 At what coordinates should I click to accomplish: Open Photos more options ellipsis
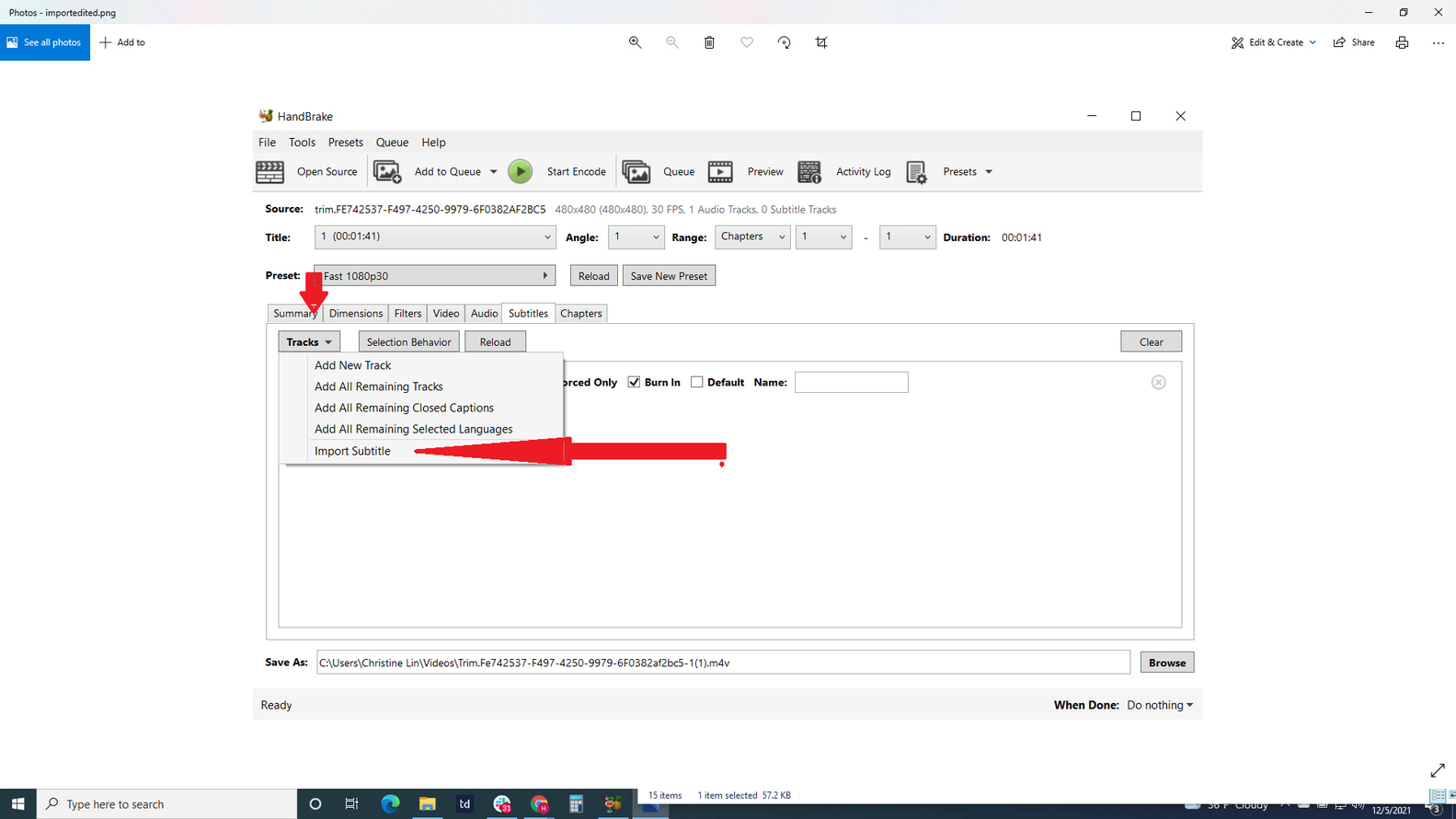click(1439, 42)
